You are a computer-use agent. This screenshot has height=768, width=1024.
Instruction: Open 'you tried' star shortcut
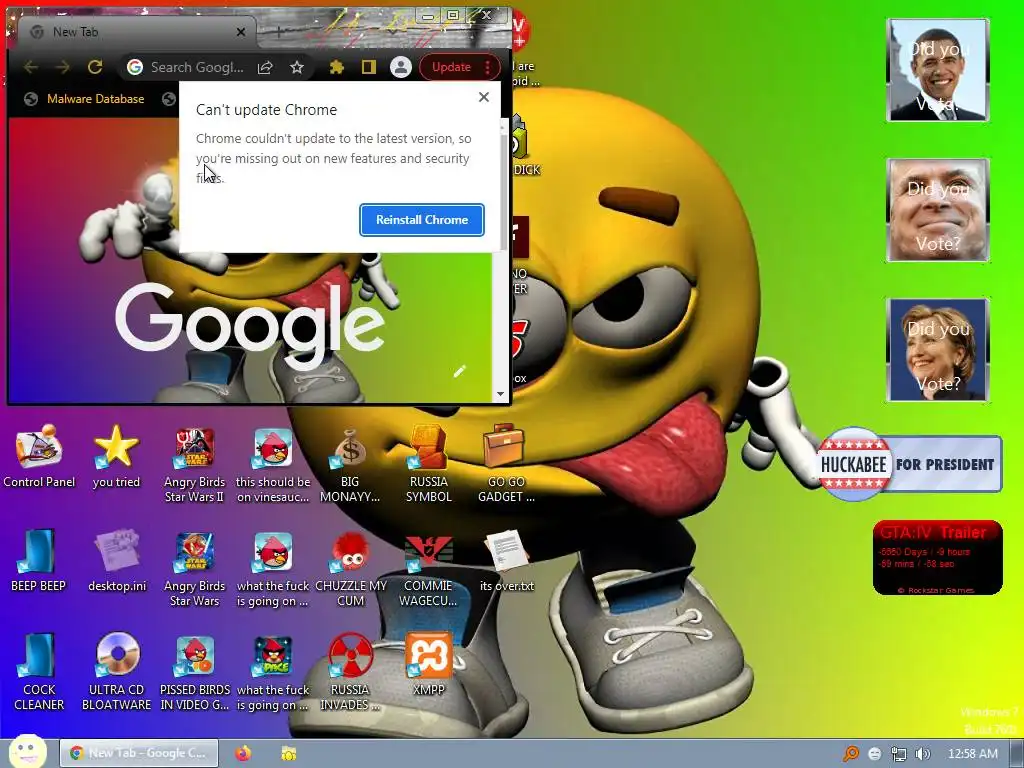116,457
